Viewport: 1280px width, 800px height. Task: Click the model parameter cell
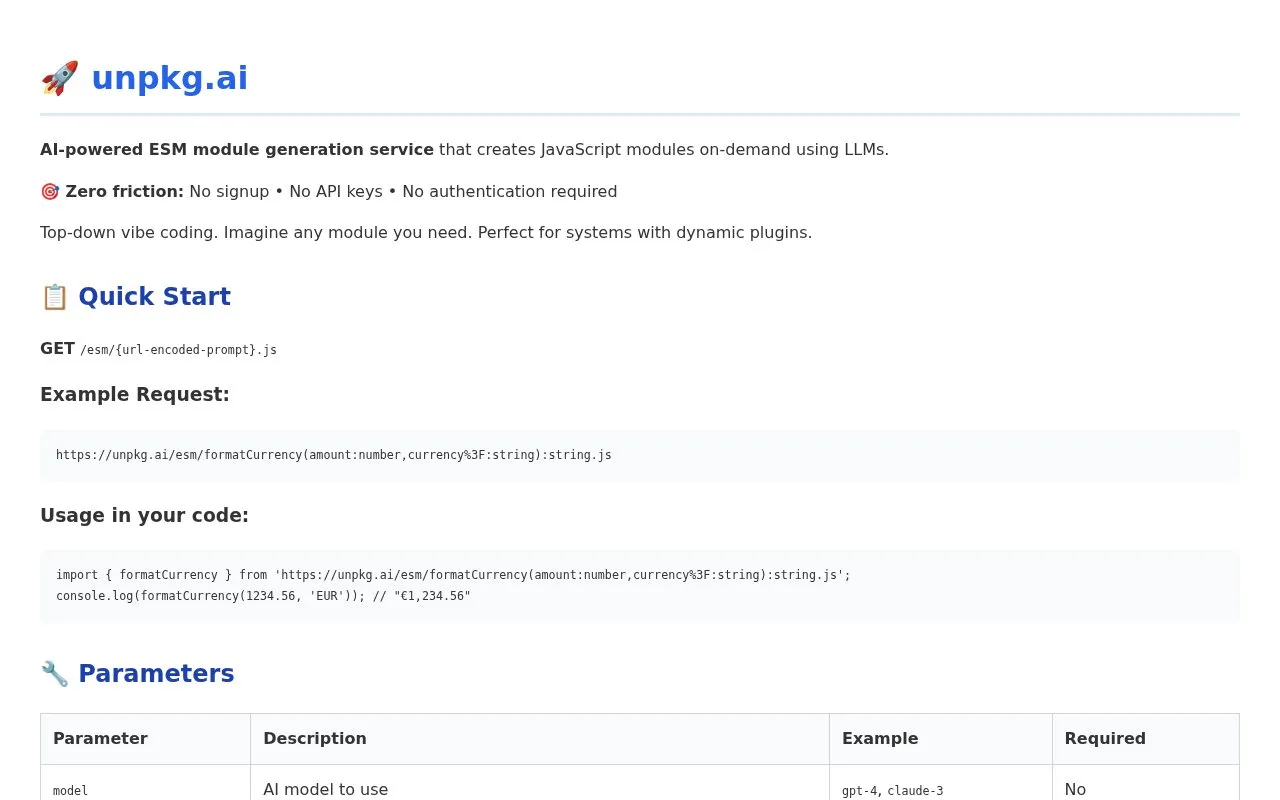(145, 785)
